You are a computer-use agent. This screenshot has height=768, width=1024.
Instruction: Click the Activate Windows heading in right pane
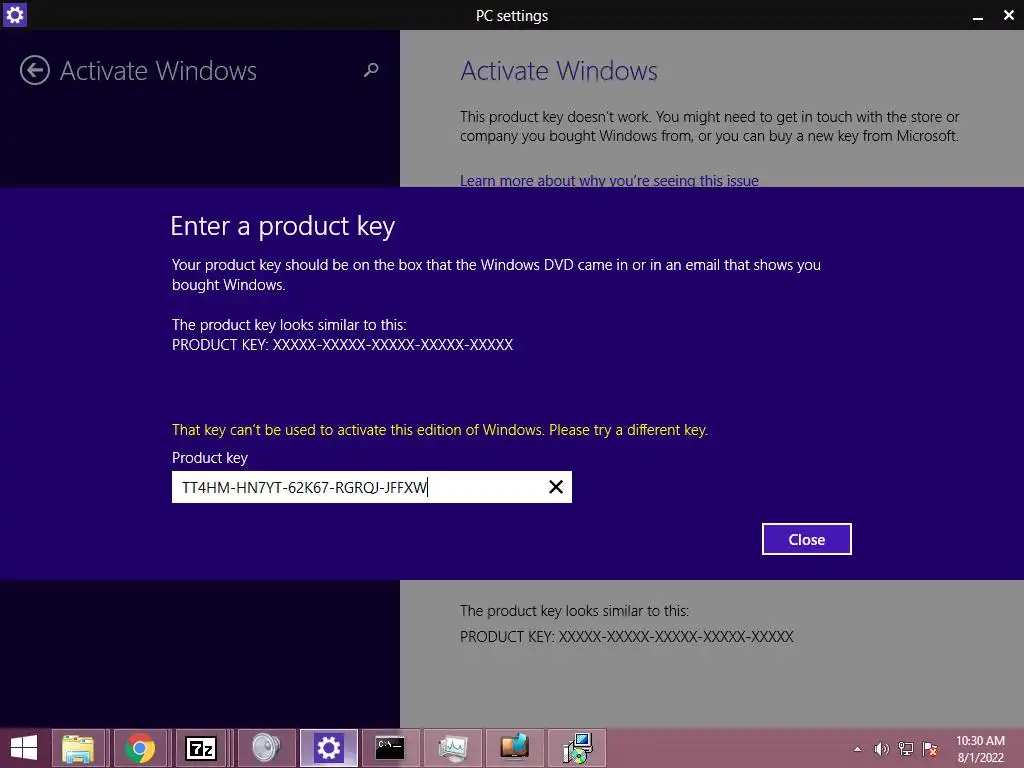559,71
